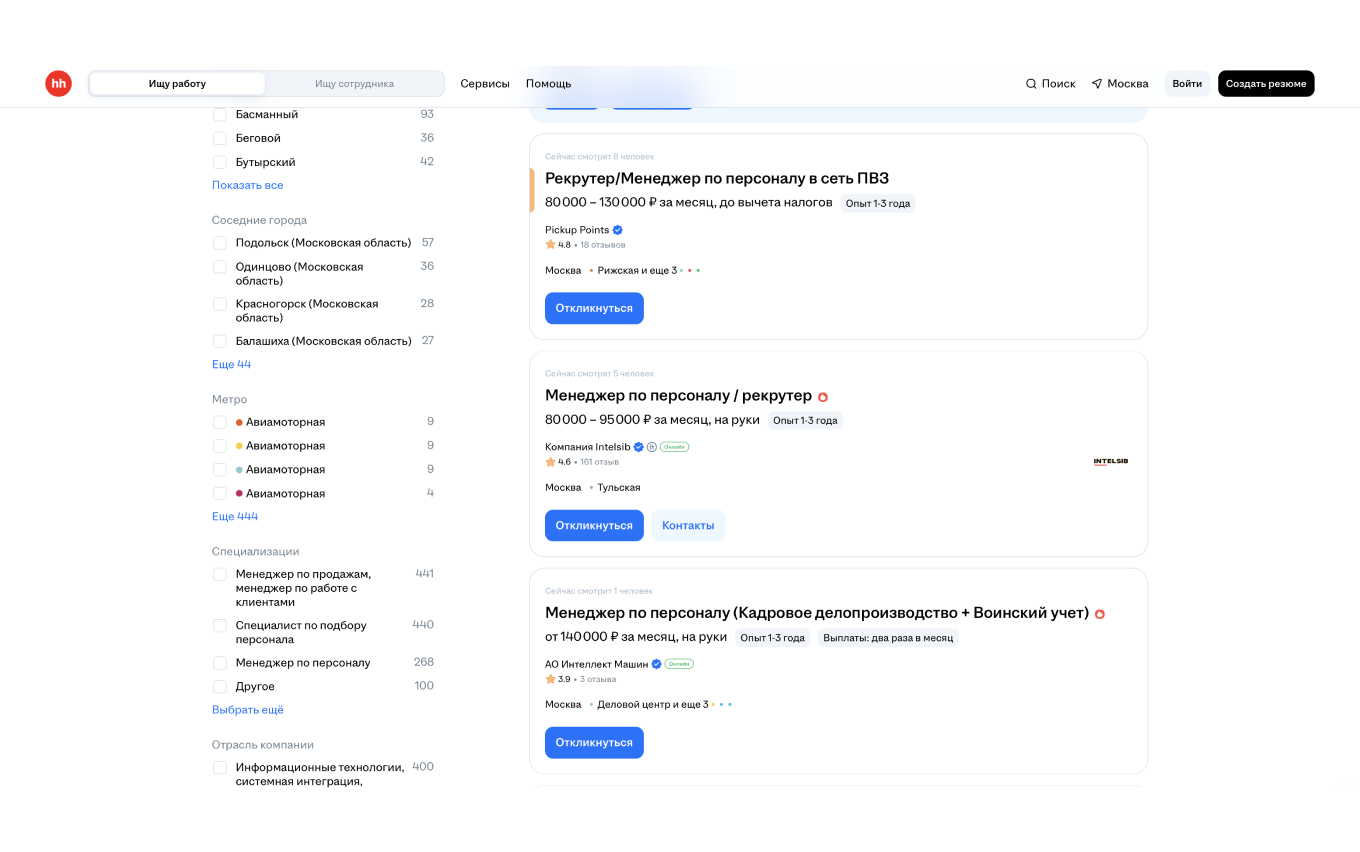
Task: Click the Intelsib company logo
Action: click(x=1111, y=462)
